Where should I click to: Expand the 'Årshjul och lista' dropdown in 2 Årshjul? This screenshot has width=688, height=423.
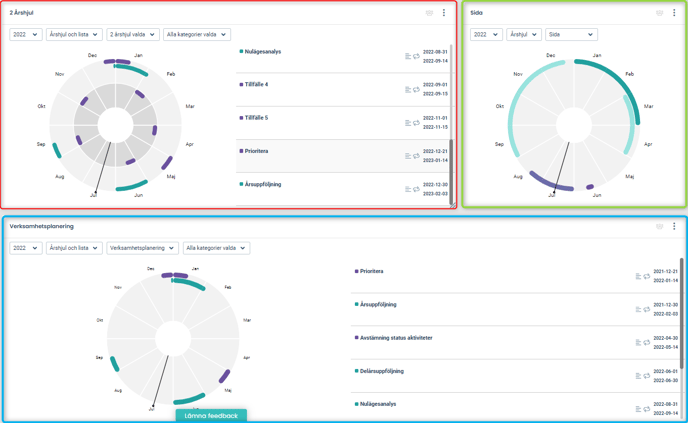click(74, 35)
